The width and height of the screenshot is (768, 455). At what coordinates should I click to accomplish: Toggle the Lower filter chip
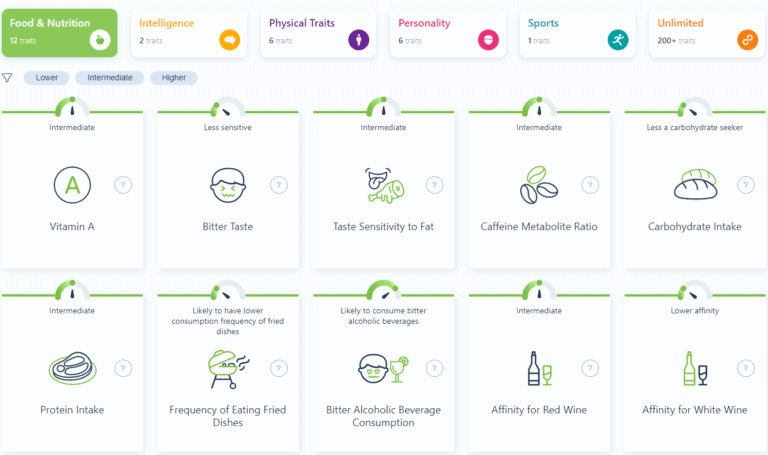coord(46,78)
